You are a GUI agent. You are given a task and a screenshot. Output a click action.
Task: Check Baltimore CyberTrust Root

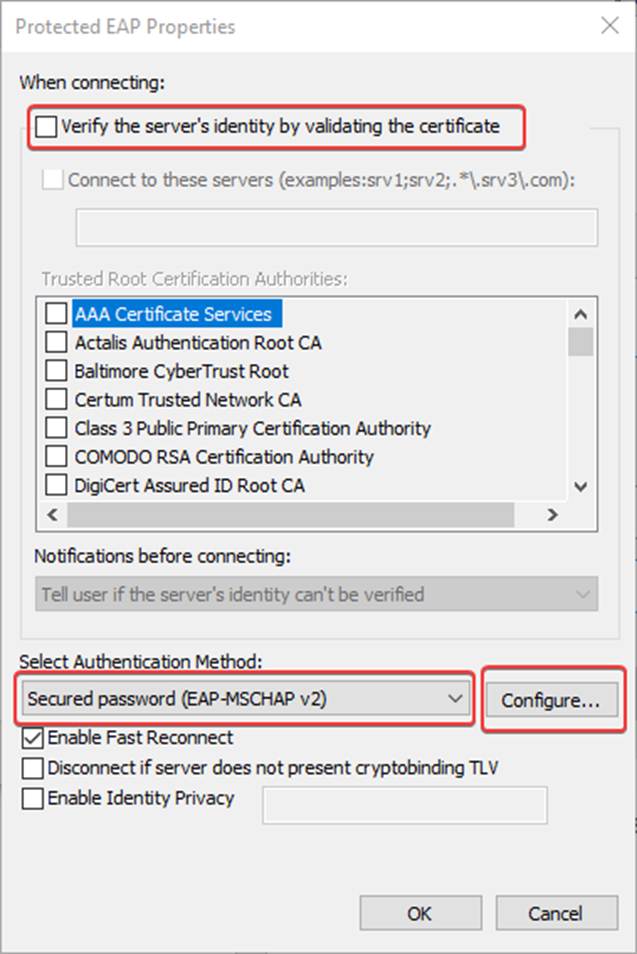57,371
